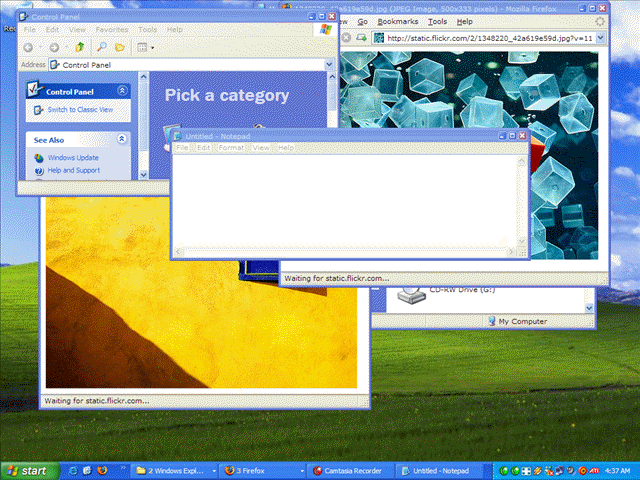640x480 pixels.
Task: Click the Control Panel sidebar scroll down arrow
Action: [x=143, y=175]
